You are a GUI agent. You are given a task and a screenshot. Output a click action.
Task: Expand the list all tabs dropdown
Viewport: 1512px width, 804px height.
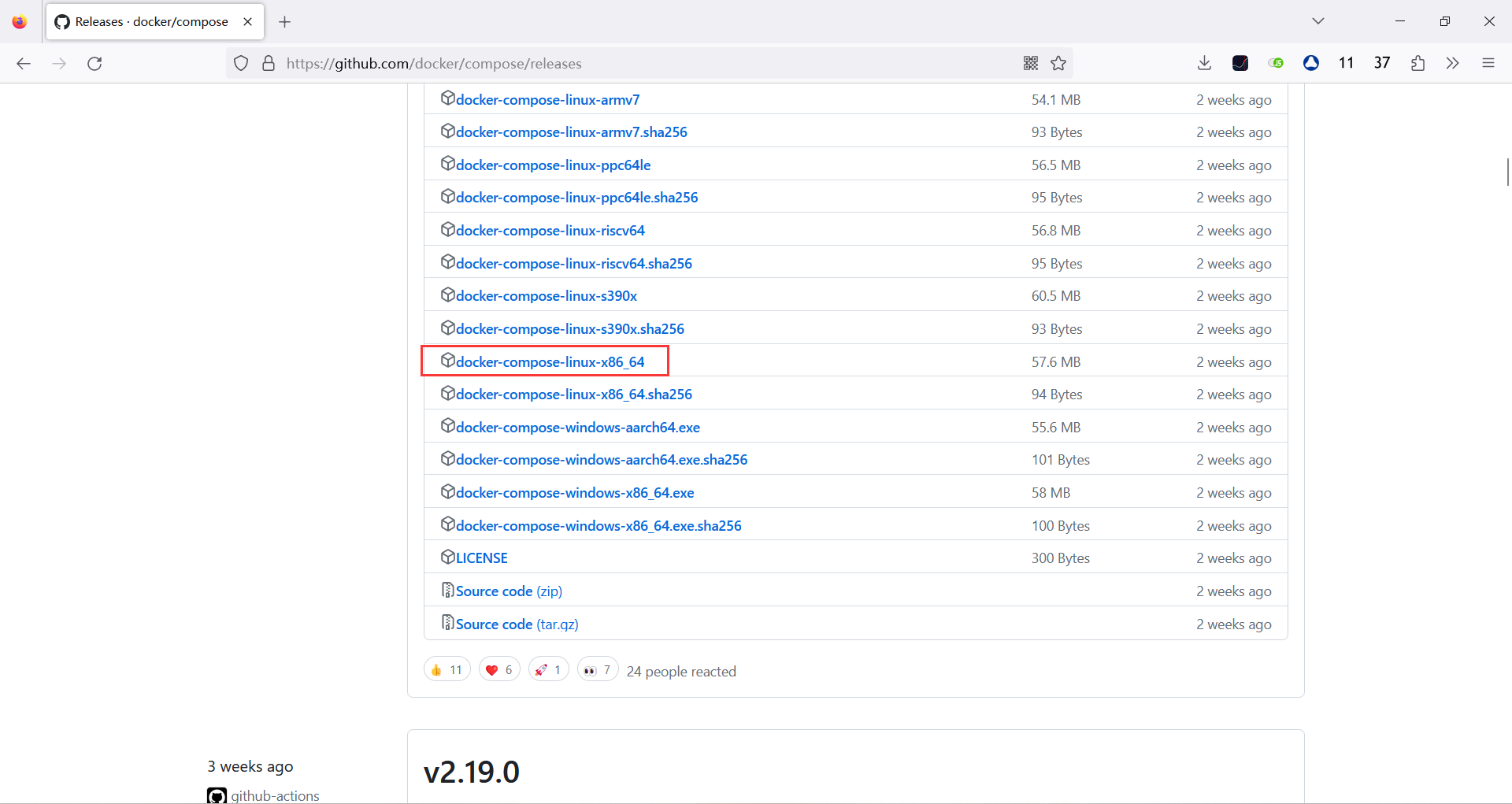(1318, 21)
